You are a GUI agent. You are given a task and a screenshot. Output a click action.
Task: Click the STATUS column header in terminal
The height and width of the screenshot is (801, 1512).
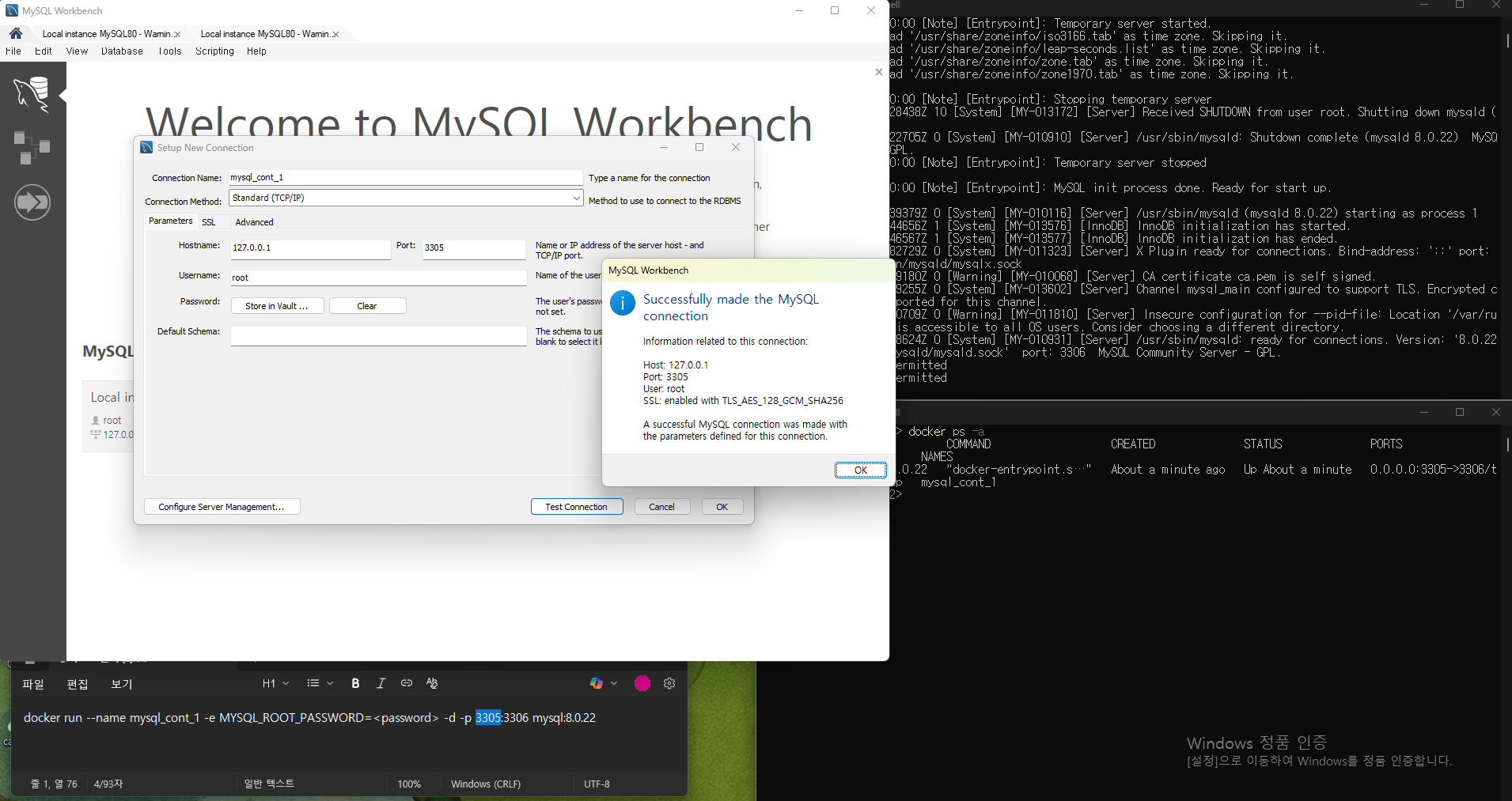[1263, 444]
